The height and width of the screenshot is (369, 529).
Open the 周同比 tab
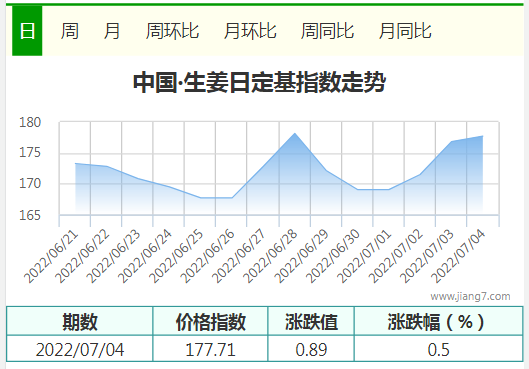pyautogui.click(x=327, y=31)
